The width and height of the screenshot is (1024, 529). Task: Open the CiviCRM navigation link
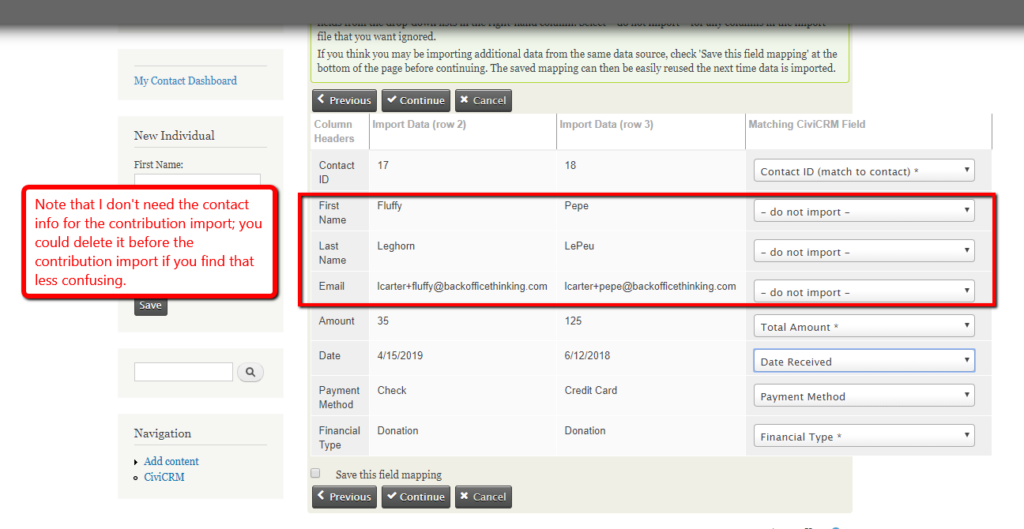pos(164,477)
